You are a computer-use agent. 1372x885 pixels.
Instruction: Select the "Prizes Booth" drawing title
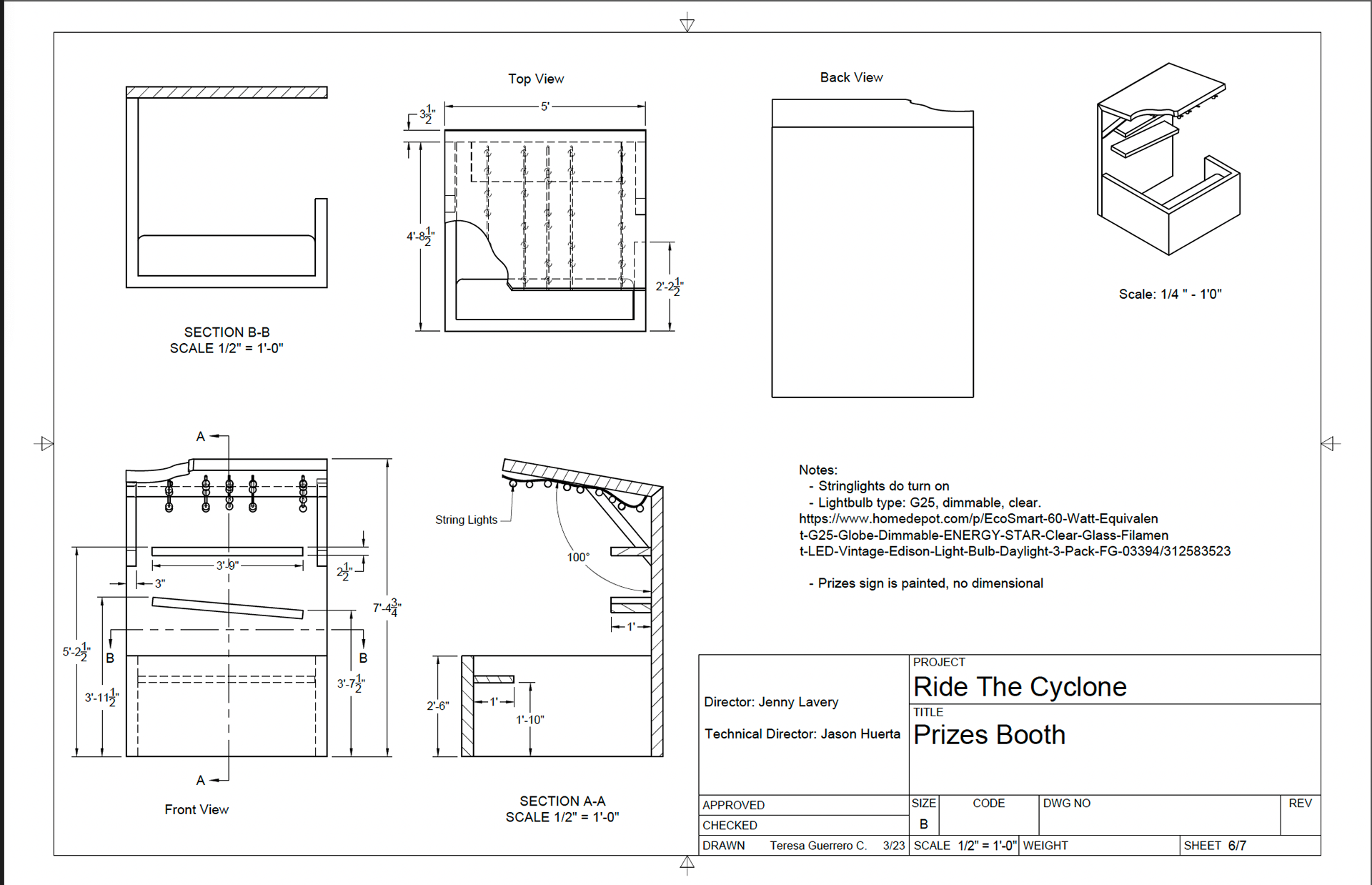[x=989, y=735]
